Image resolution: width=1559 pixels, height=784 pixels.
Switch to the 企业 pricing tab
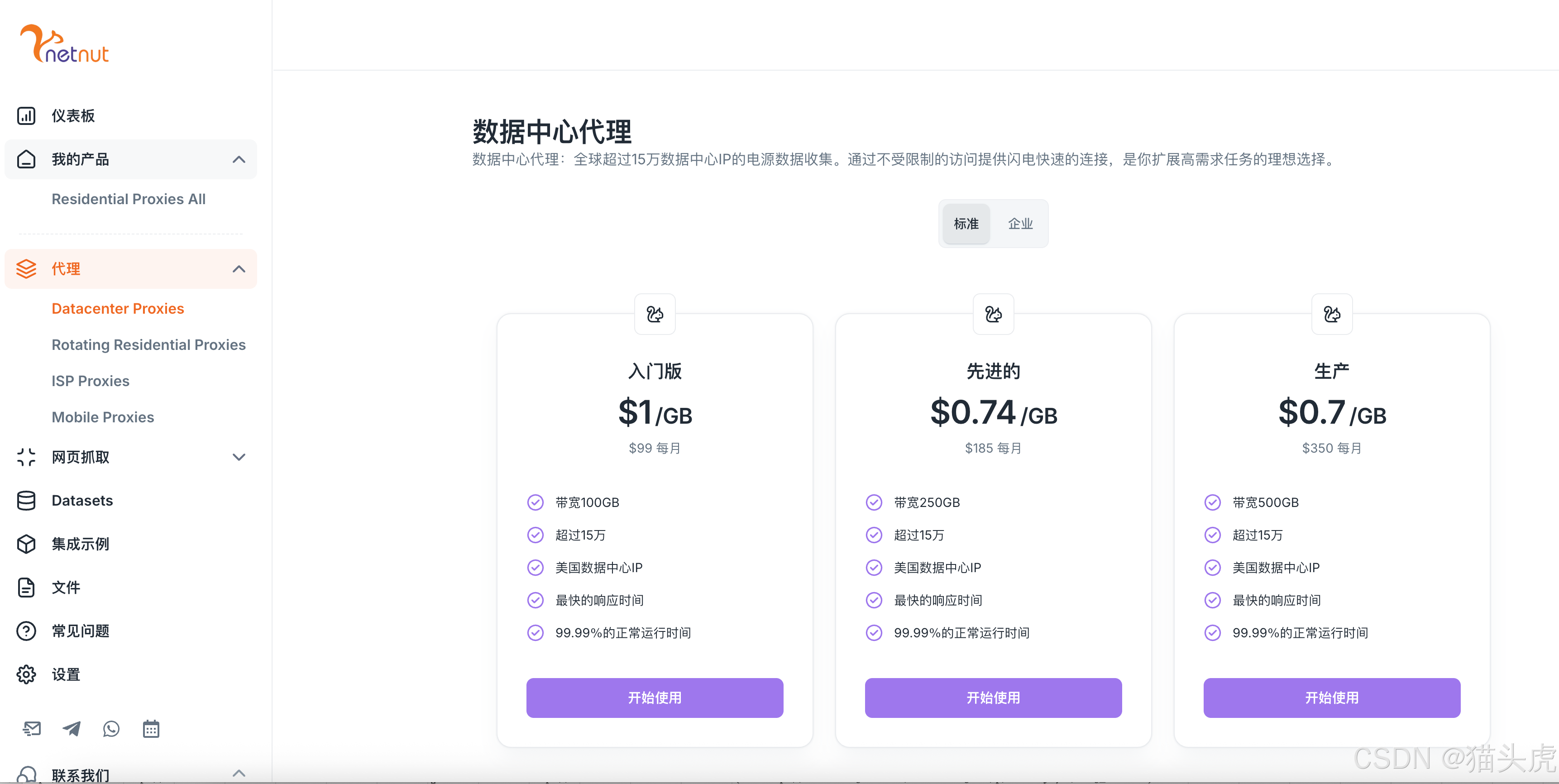(x=1020, y=224)
